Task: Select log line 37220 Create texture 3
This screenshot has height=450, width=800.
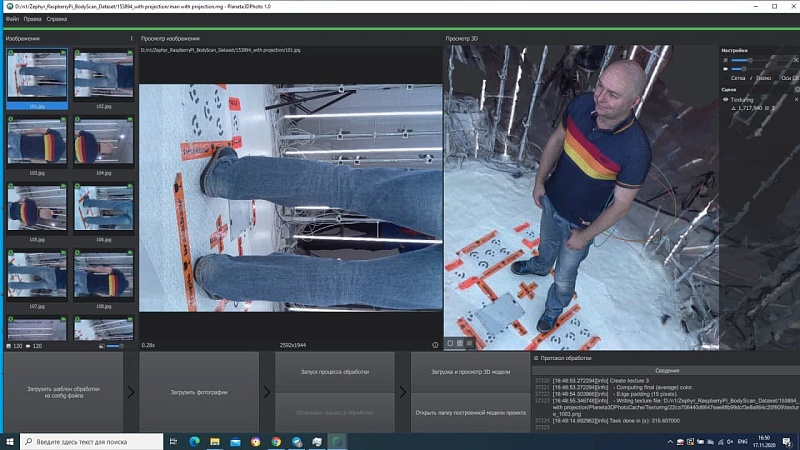Action: [601, 381]
